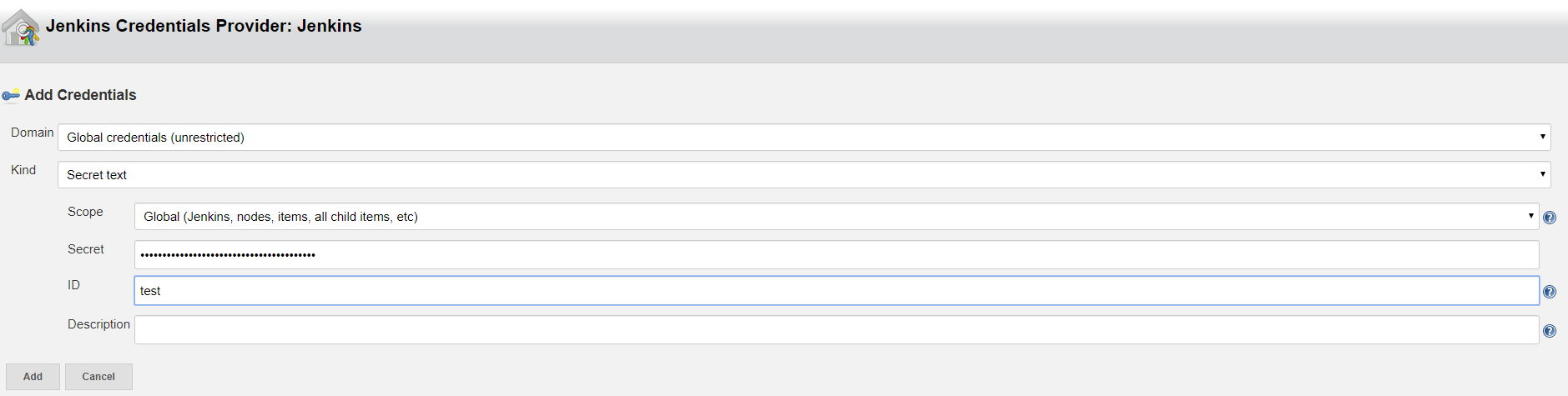Click into the empty Description field
The width and height of the screenshot is (1568, 396).
(x=837, y=330)
